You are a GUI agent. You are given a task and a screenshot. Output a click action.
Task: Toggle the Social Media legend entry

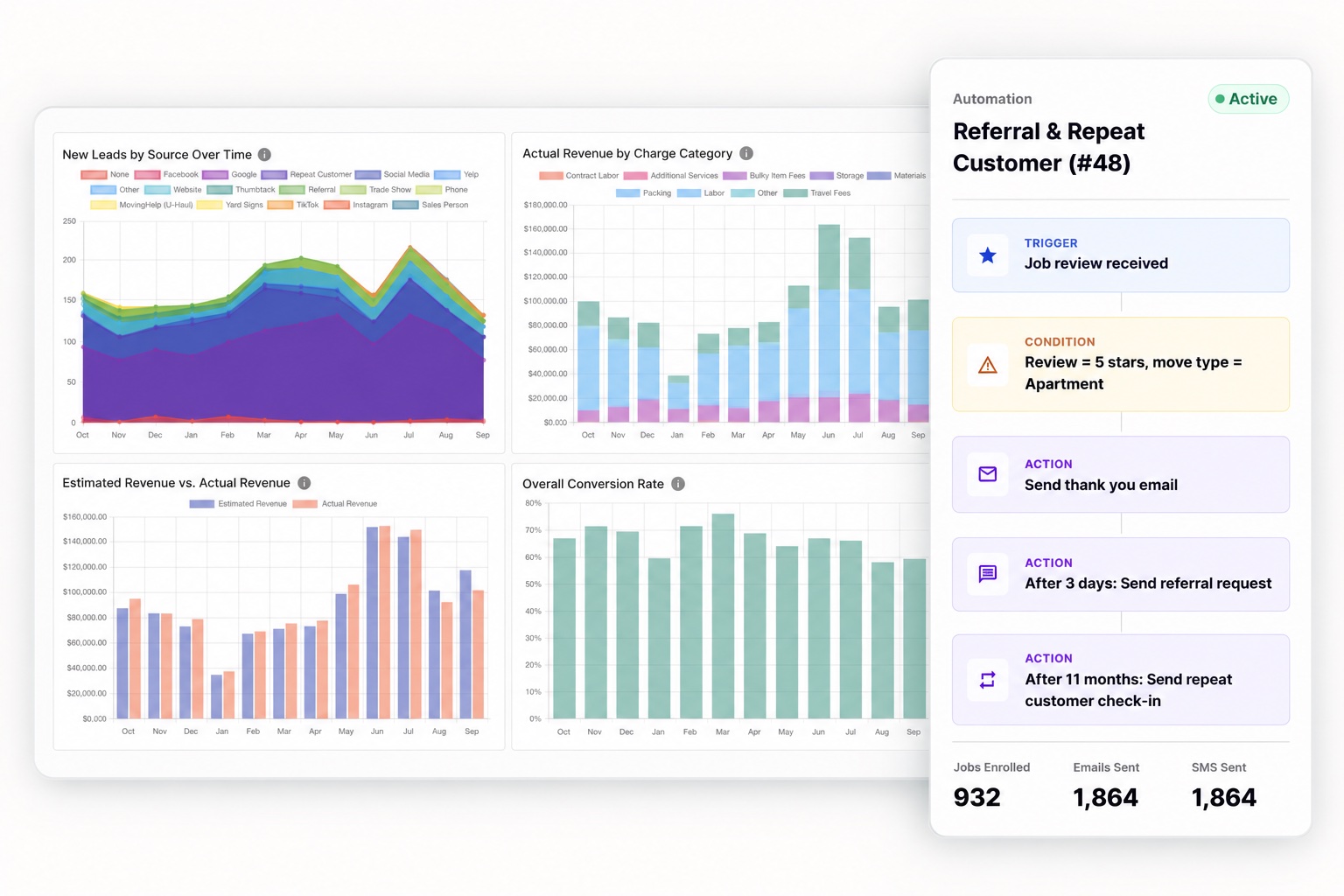point(392,175)
